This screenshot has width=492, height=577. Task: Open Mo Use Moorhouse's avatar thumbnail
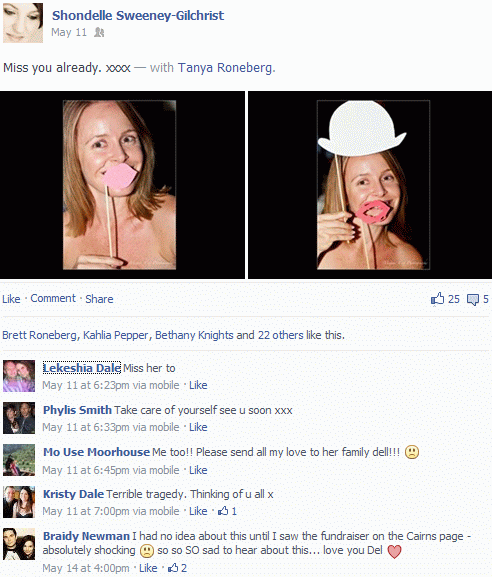(19, 460)
